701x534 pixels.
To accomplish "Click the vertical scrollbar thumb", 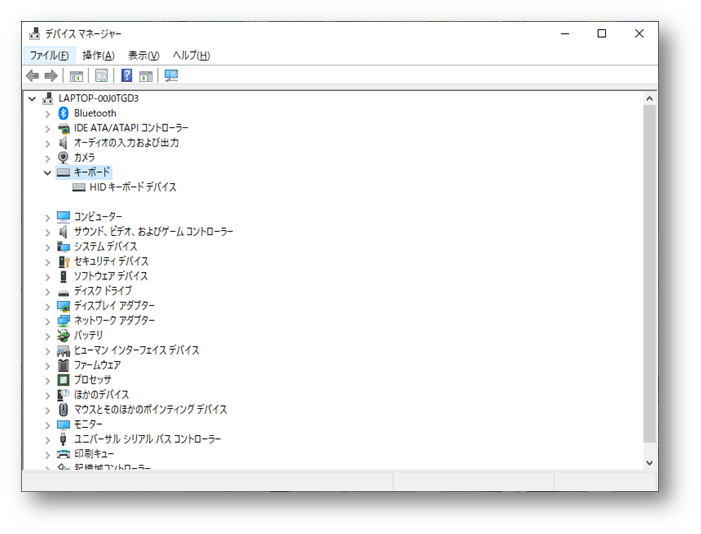I will [x=649, y=274].
